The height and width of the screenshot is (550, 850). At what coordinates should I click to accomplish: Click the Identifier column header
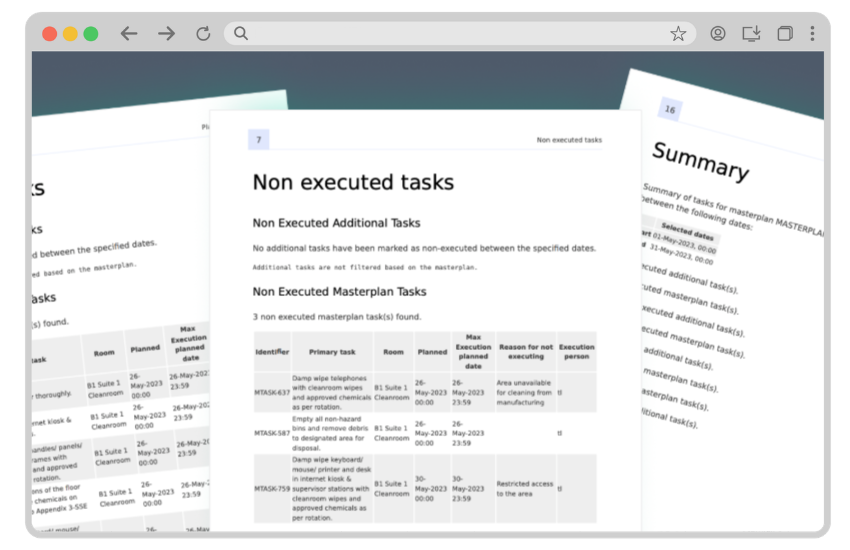tap(272, 352)
